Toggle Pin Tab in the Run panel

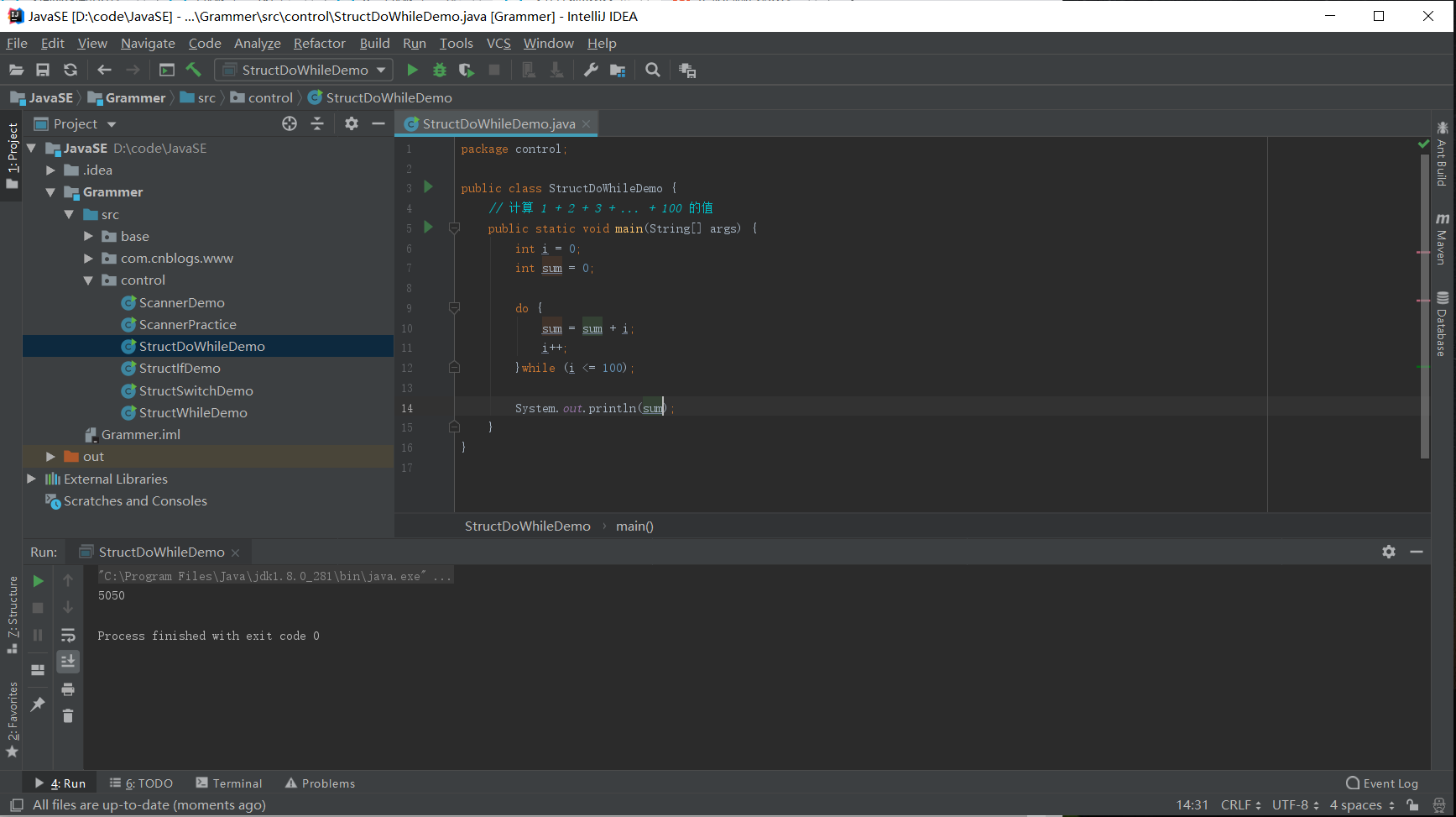coord(38,704)
